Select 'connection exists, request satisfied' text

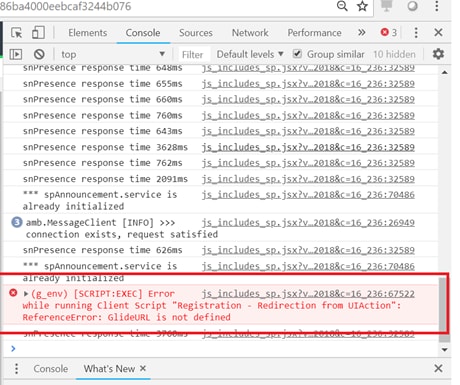click(x=122, y=234)
